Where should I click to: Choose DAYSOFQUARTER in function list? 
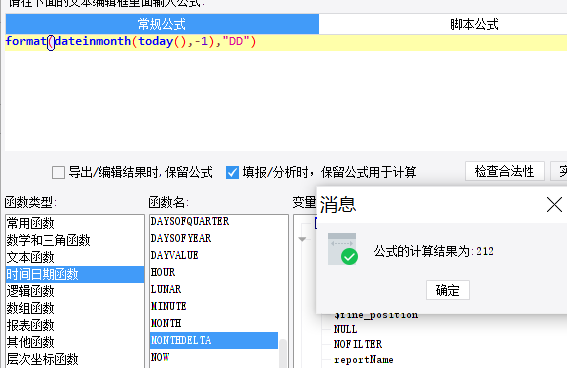[214, 221]
